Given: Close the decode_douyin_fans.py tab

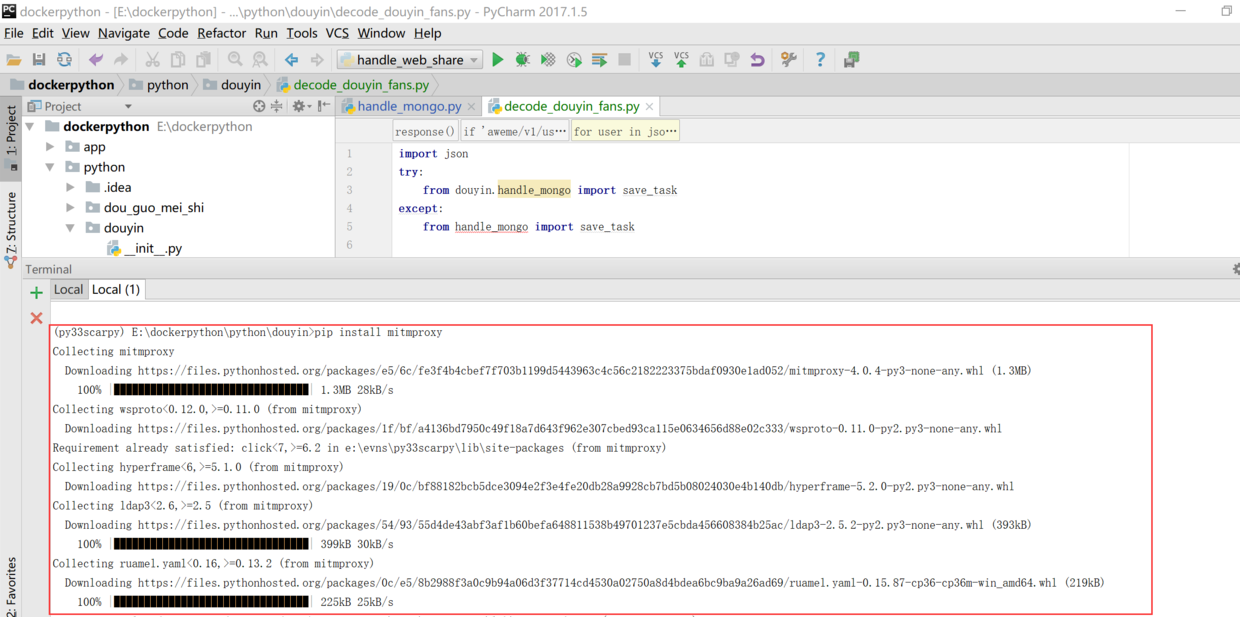Looking at the screenshot, I should tap(650, 106).
